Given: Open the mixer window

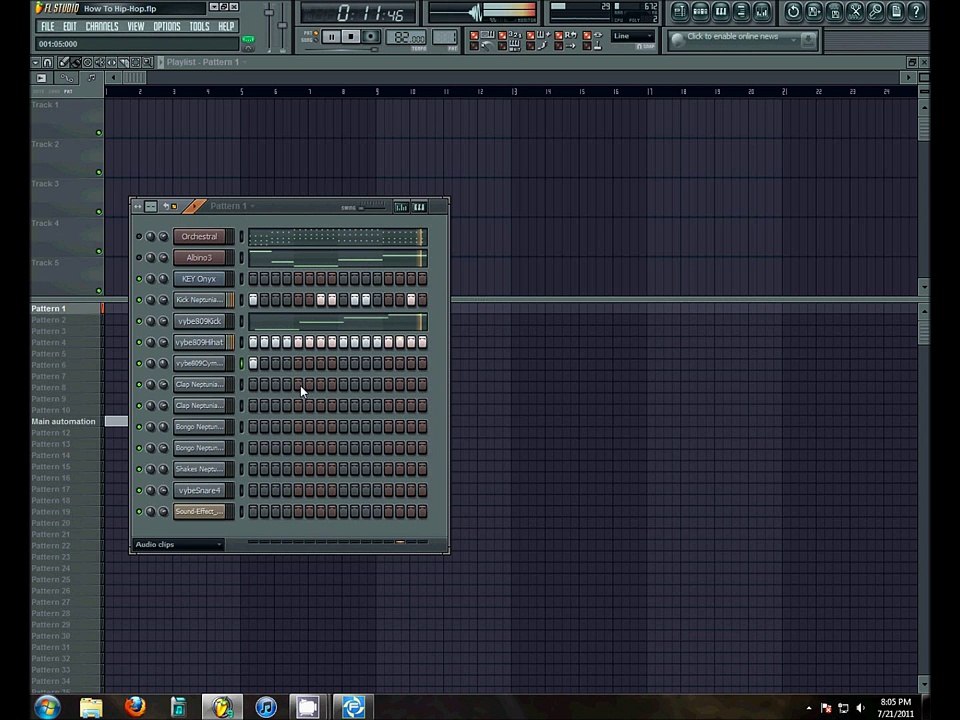Looking at the screenshot, I should click(762, 11).
